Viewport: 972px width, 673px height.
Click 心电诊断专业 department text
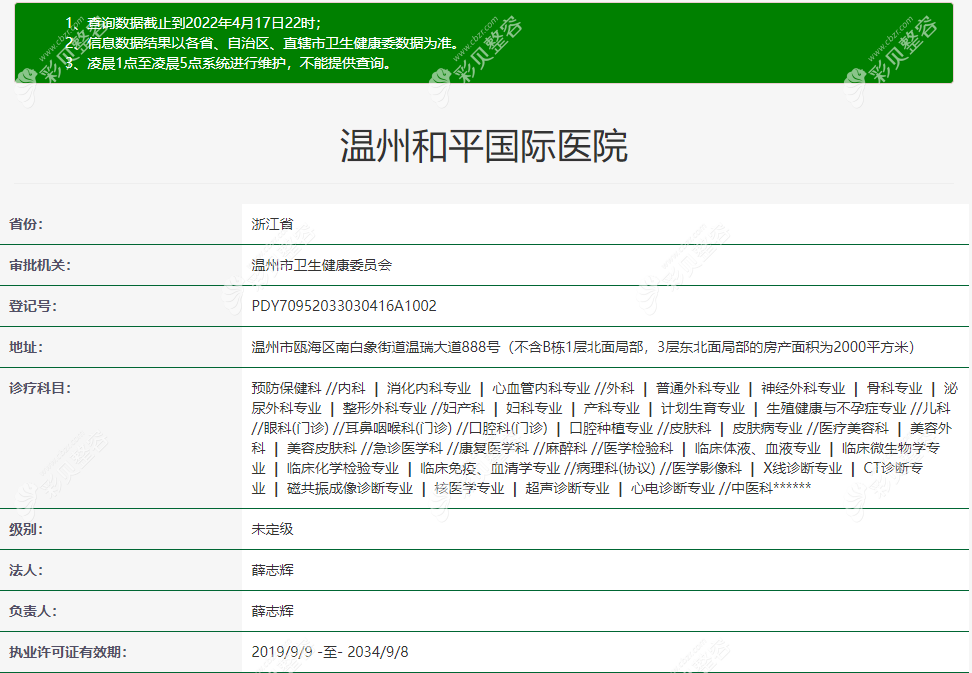click(x=673, y=488)
